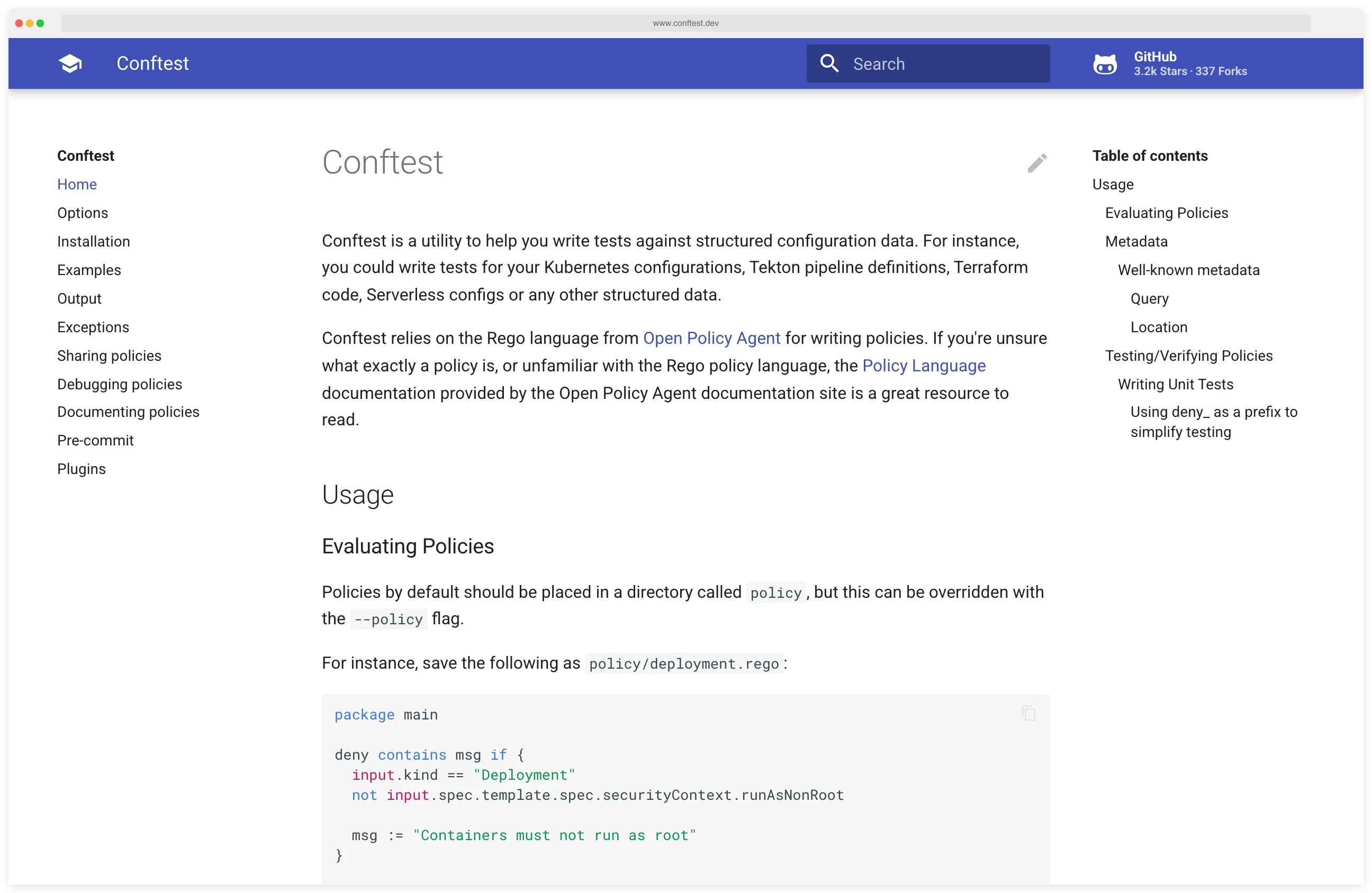
Task: Jump to Well-known metadata section
Action: tap(1189, 270)
